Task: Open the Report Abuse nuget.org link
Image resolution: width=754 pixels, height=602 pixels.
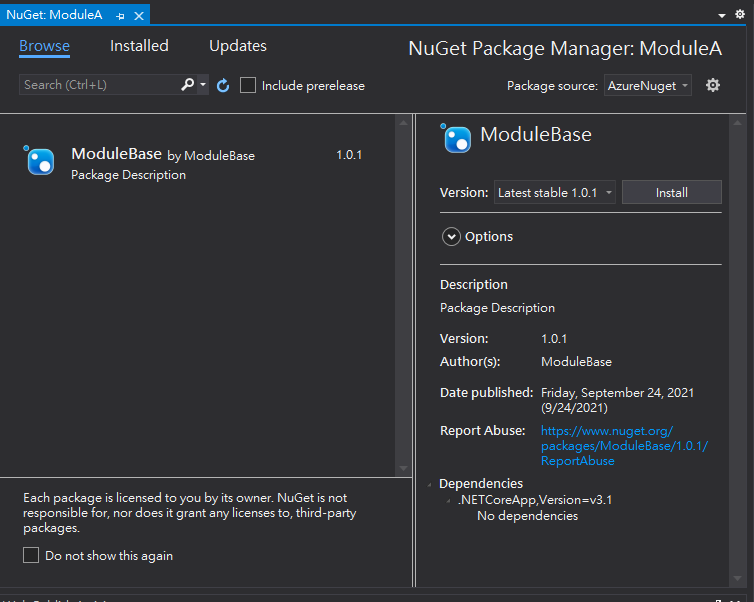Action: tap(624, 445)
